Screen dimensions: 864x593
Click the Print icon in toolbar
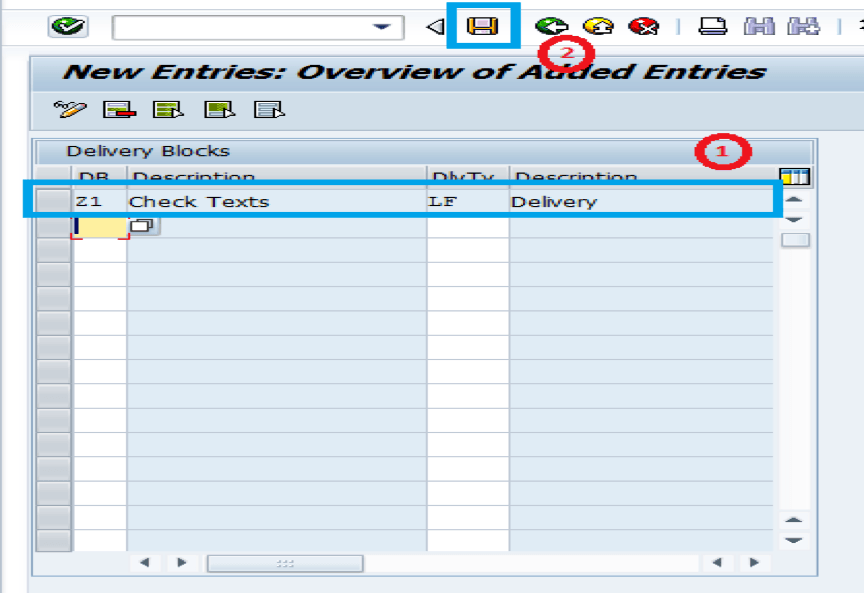[x=712, y=26]
